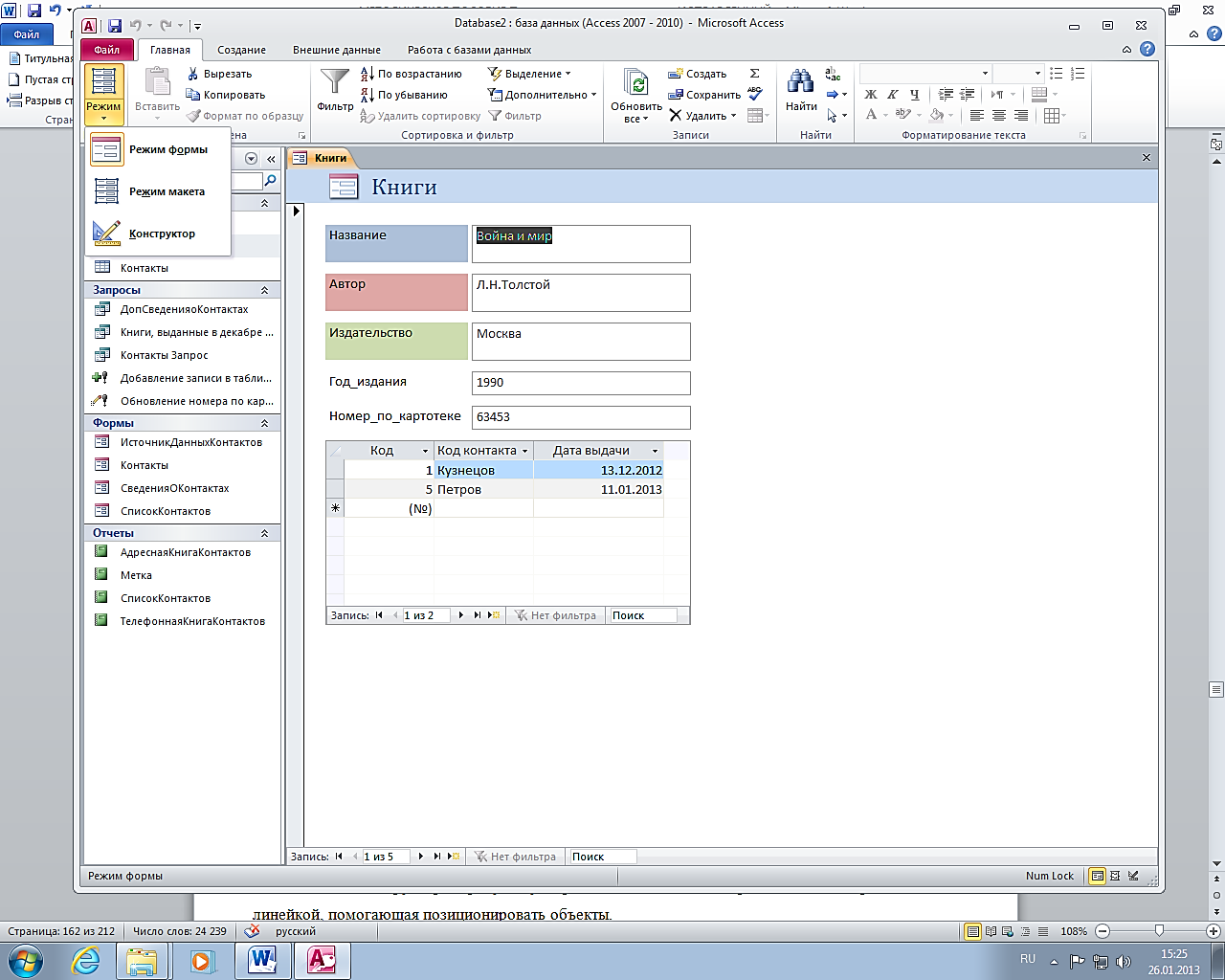Image resolution: width=1225 pixels, height=980 pixels.
Task: Click the bulleted list icon
Action: (1057, 74)
